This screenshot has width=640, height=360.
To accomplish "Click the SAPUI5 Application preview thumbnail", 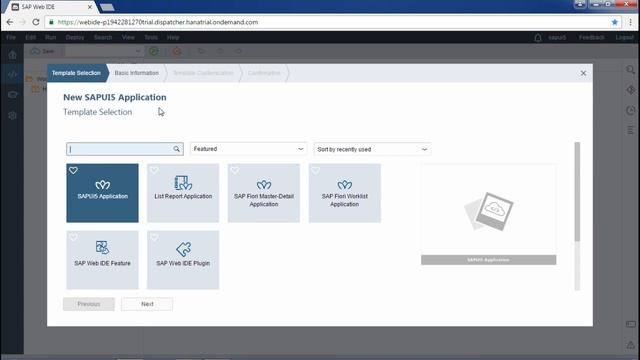I will click(489, 215).
